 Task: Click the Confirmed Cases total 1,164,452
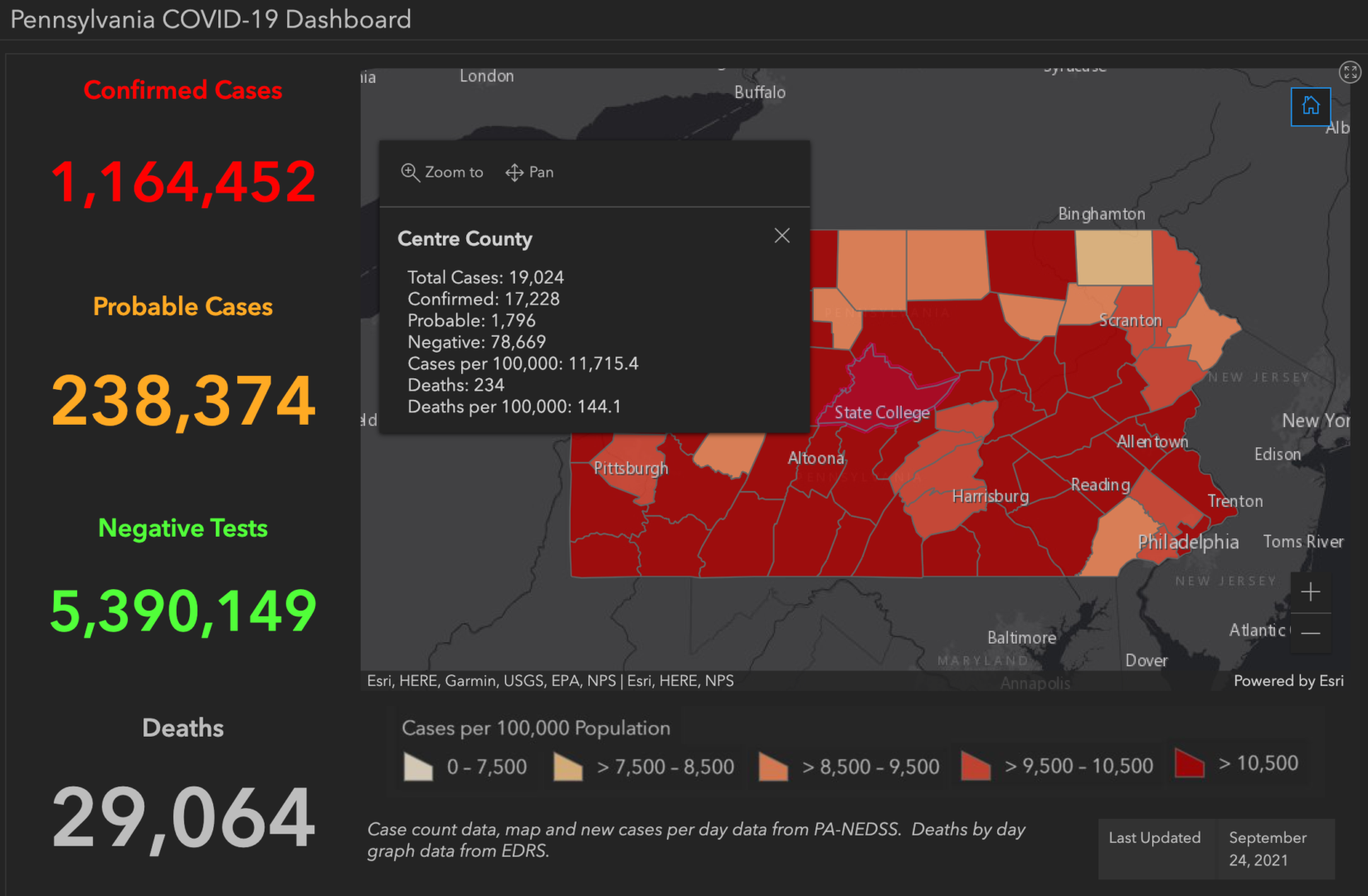tap(183, 181)
